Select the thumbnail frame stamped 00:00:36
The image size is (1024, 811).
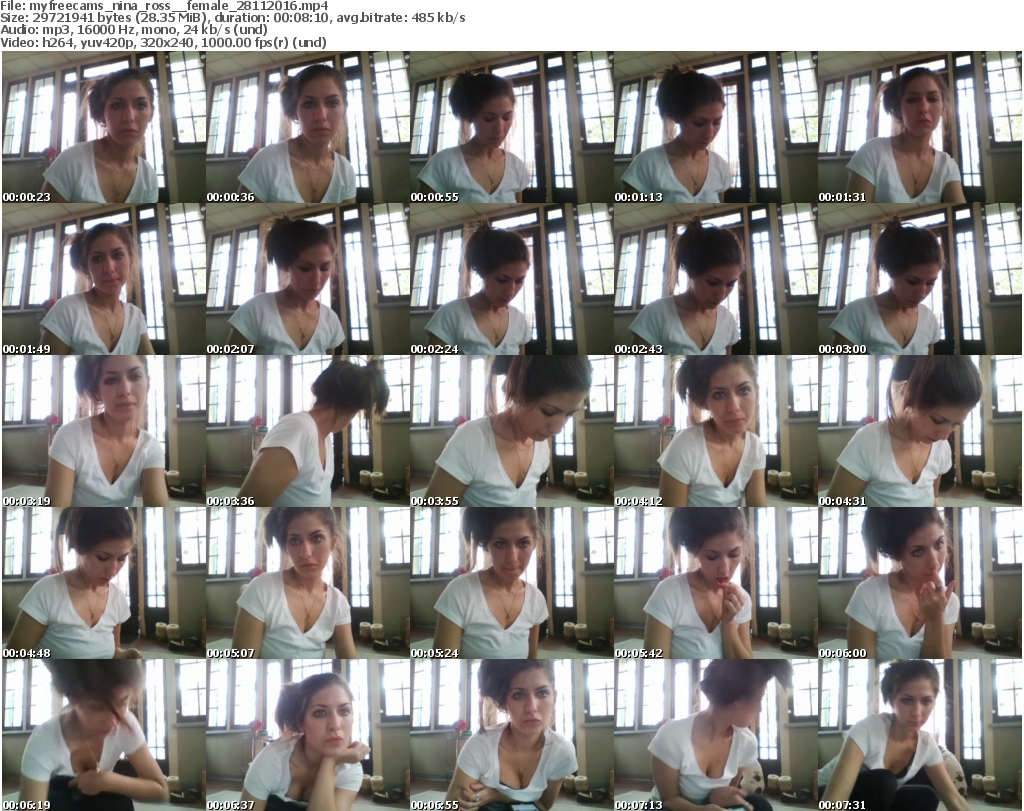pos(308,127)
